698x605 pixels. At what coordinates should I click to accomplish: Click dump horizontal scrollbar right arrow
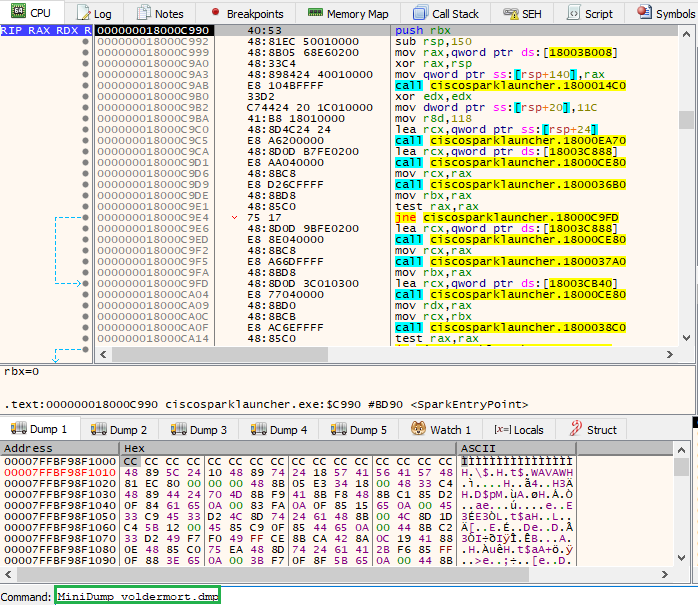(x=665, y=574)
